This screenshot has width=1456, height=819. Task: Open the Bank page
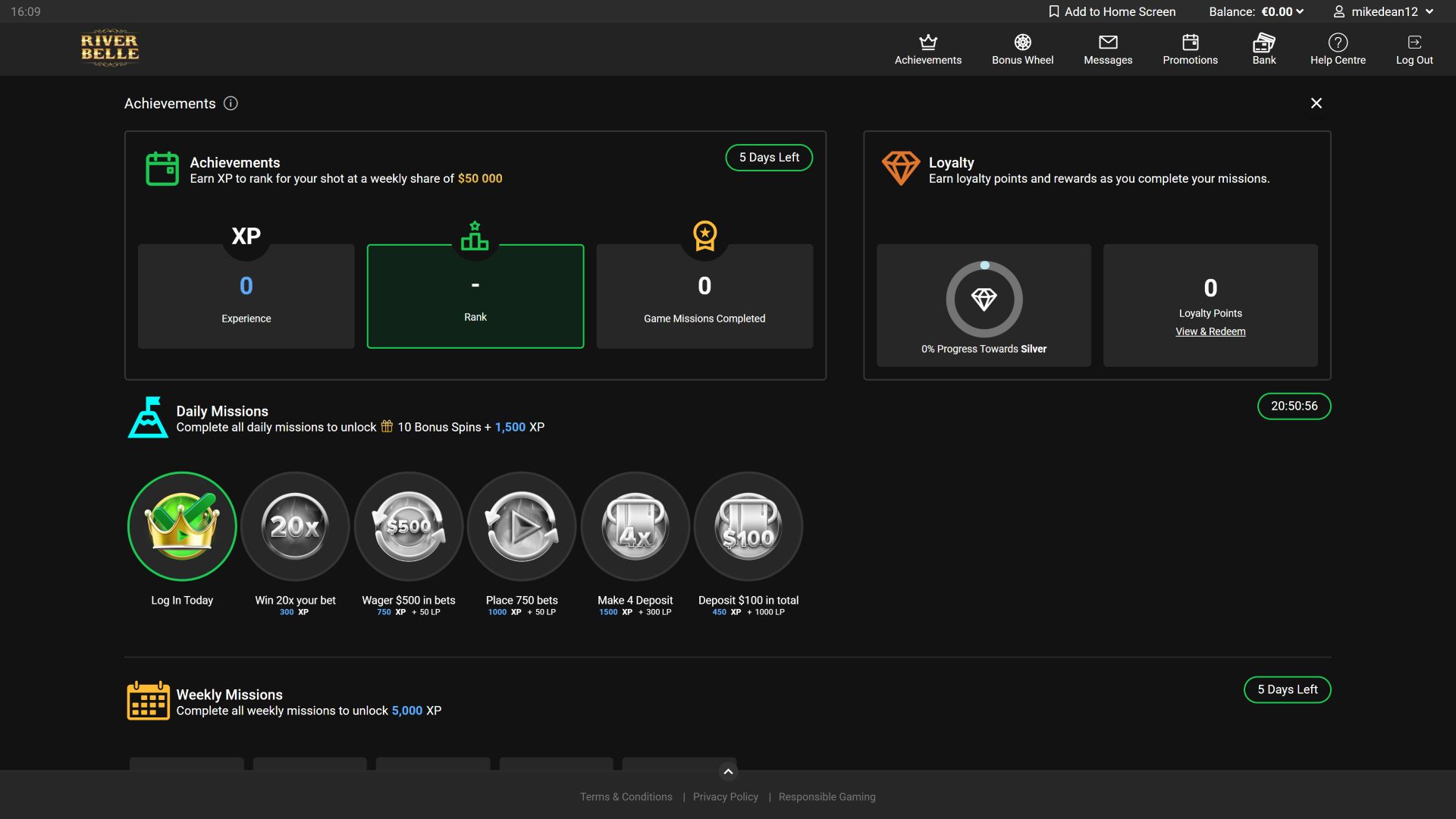(1263, 50)
